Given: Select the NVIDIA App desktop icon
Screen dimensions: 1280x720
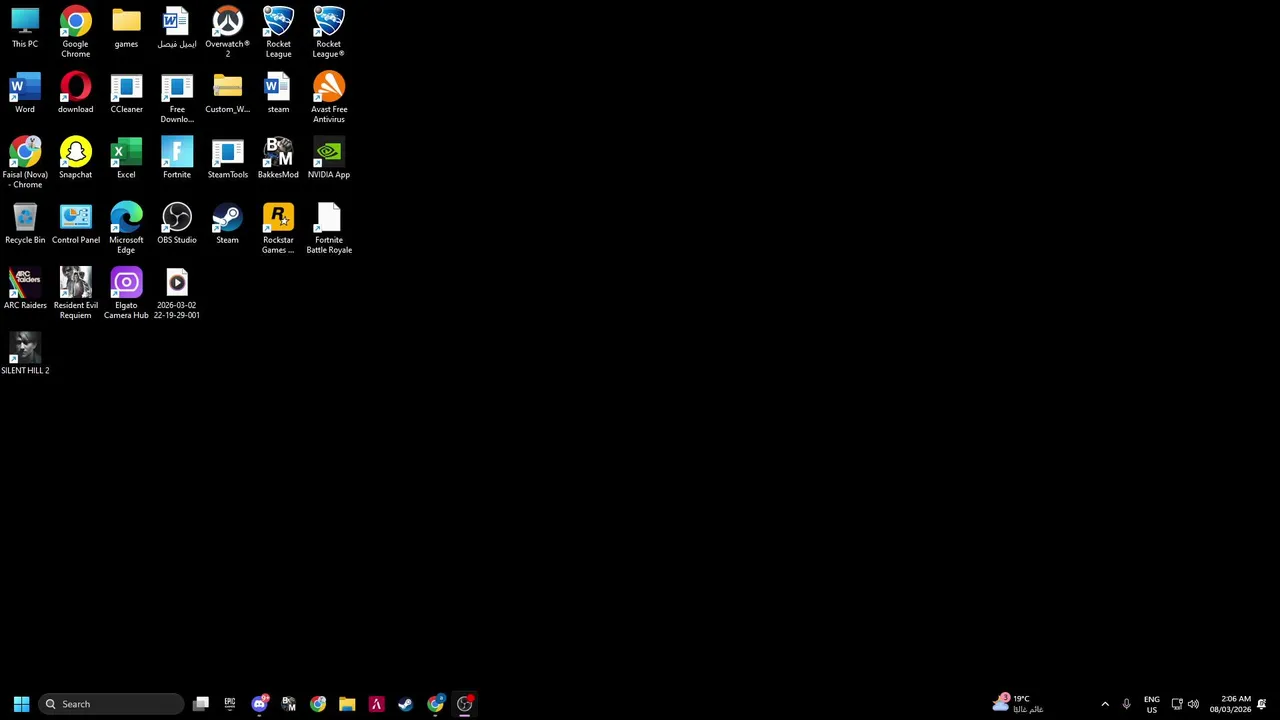Looking at the screenshot, I should [329, 158].
